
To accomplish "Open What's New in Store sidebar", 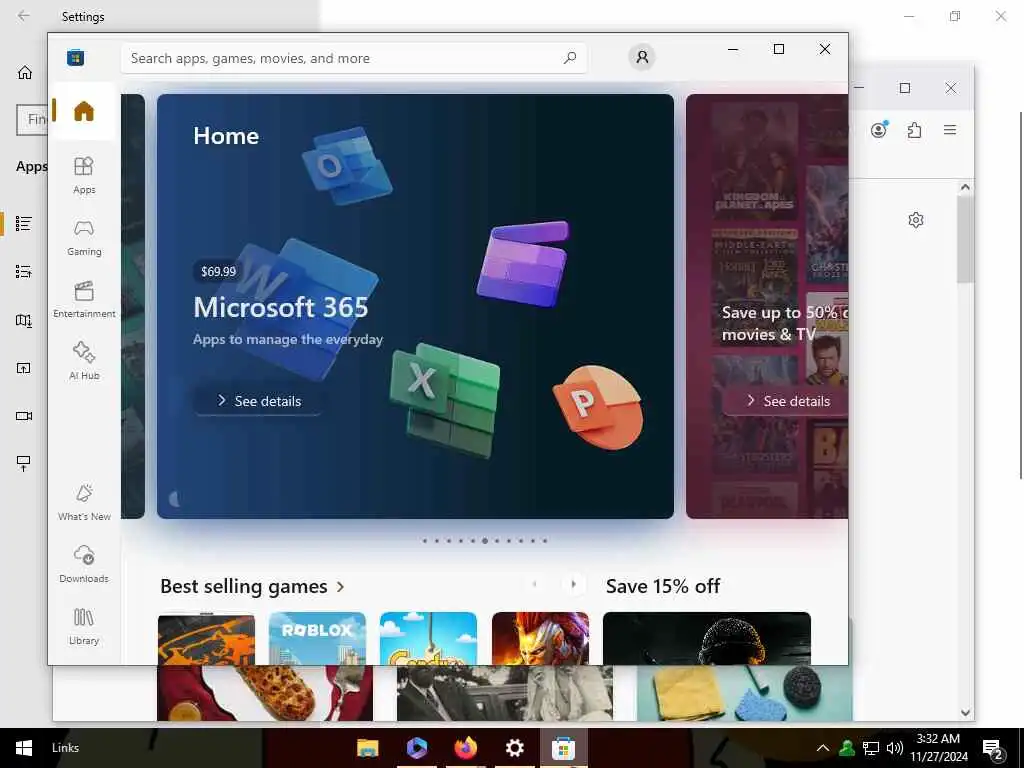I will [x=84, y=502].
